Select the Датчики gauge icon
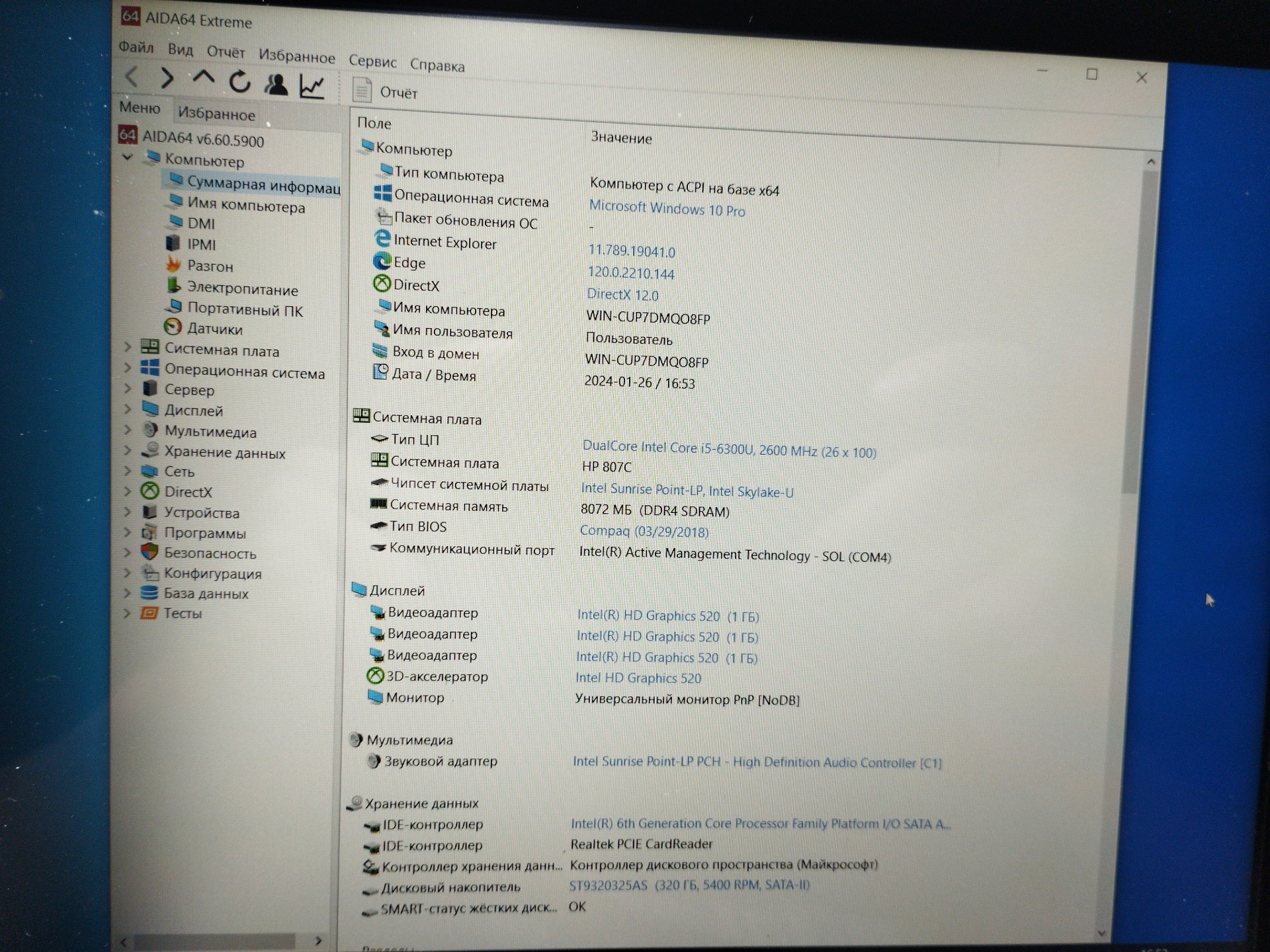Viewport: 1270px width, 952px height. coord(173,327)
